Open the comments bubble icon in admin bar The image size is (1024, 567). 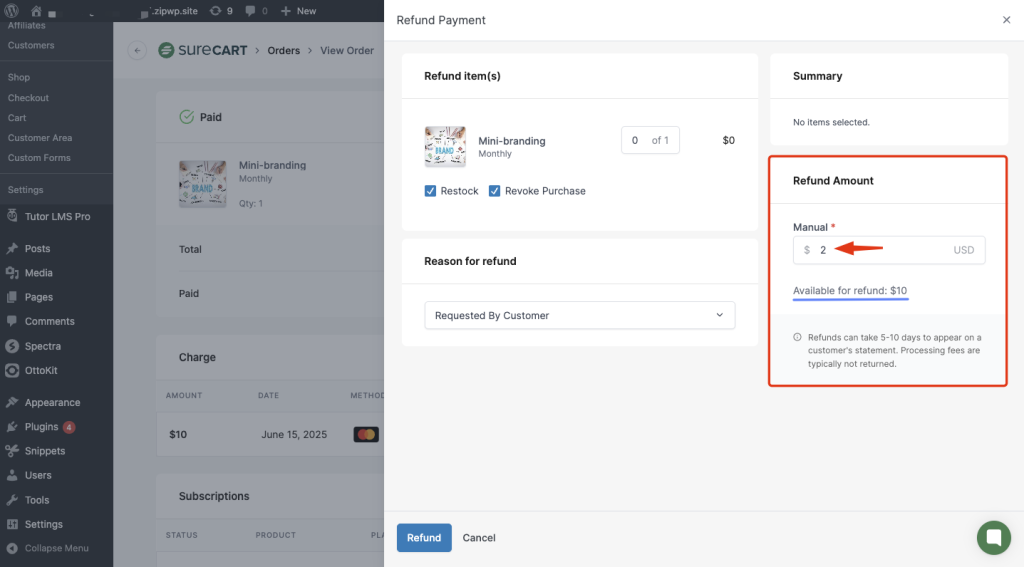[x=250, y=11]
